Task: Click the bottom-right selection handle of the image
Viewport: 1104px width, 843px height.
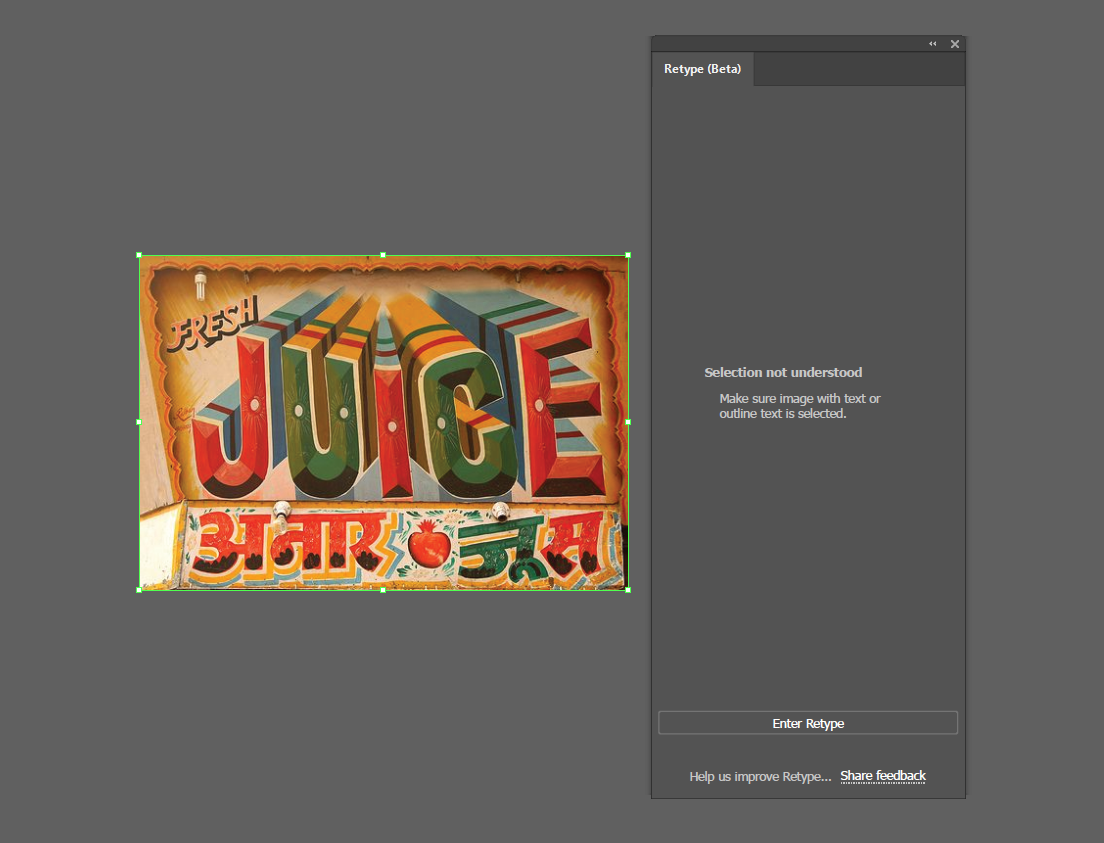Action: tap(628, 590)
